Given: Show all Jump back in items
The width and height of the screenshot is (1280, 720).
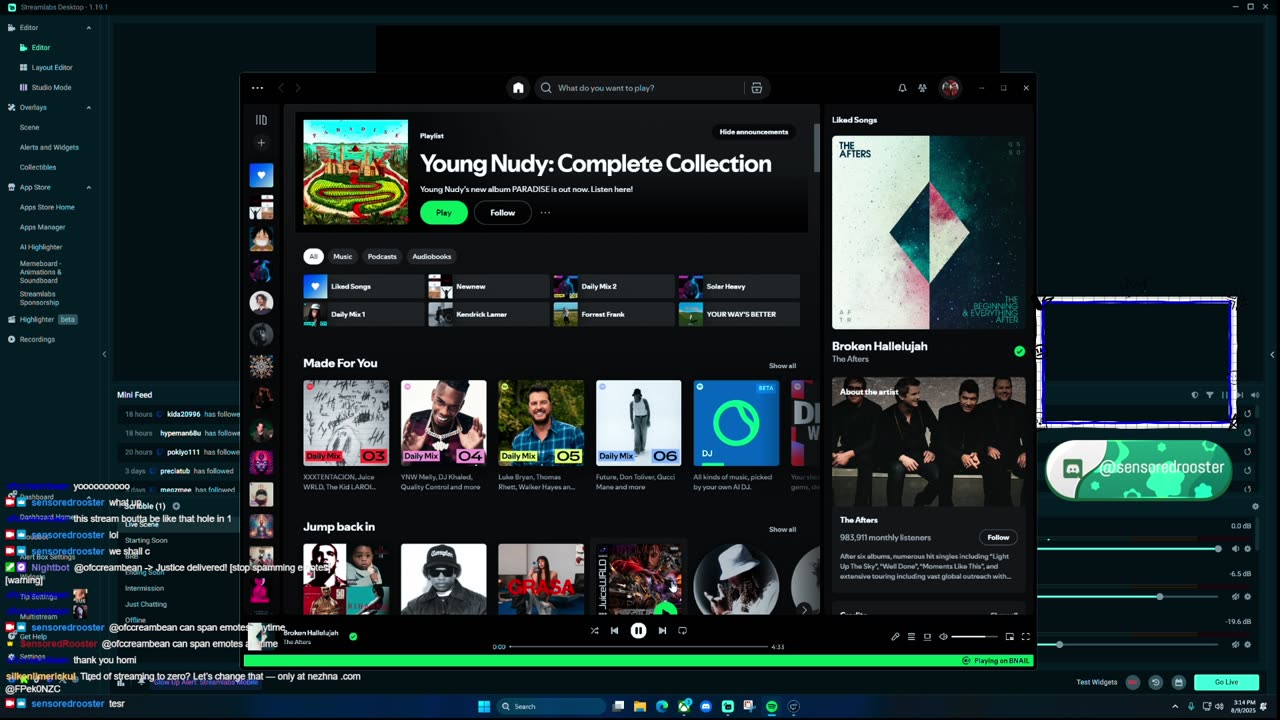Looking at the screenshot, I should (x=782, y=530).
